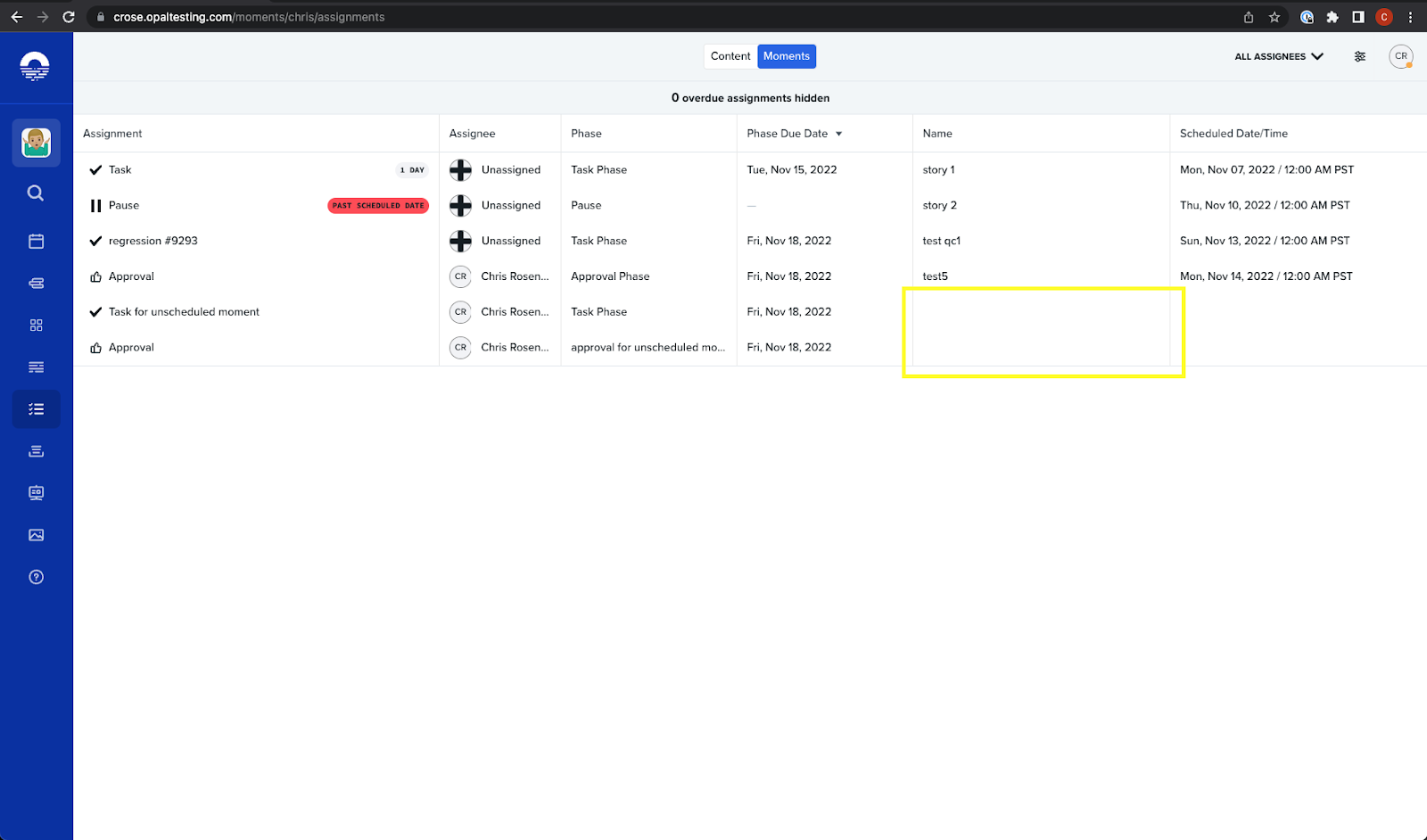The width and height of the screenshot is (1427, 840).
Task: Open the presentation board icon in the sidebar
Action: pyautogui.click(x=36, y=493)
